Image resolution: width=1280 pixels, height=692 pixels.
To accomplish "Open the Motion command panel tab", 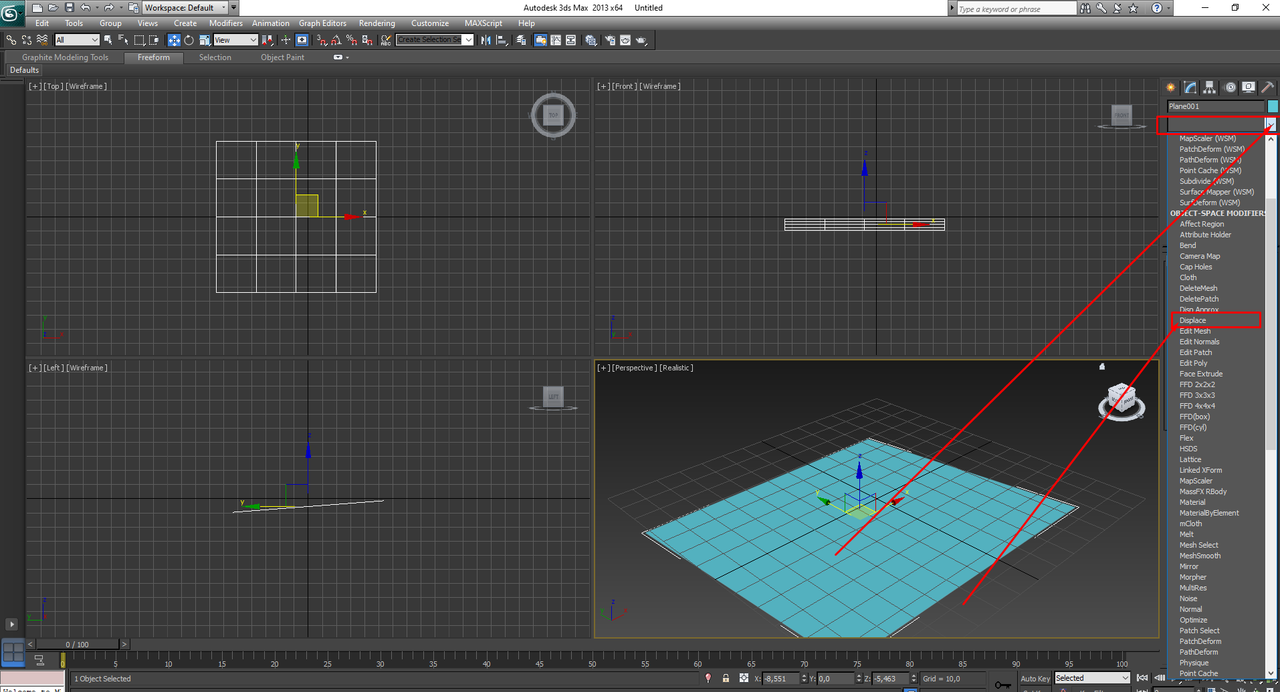I will point(1230,87).
